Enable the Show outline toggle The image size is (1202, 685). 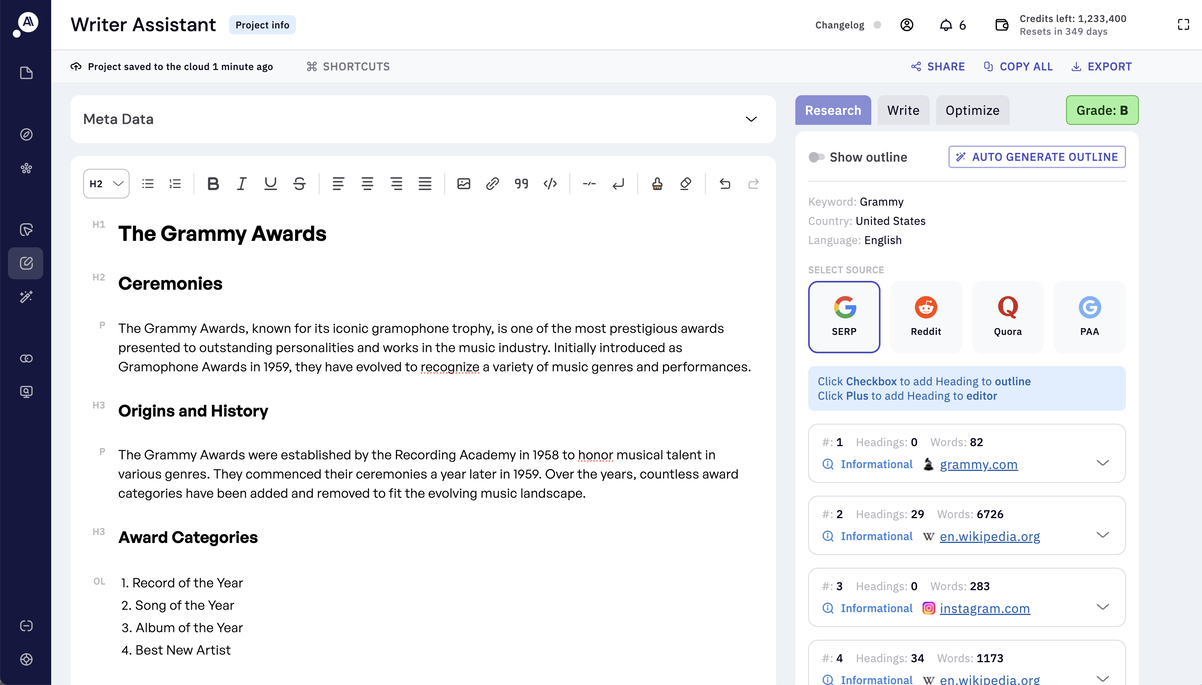(x=816, y=157)
